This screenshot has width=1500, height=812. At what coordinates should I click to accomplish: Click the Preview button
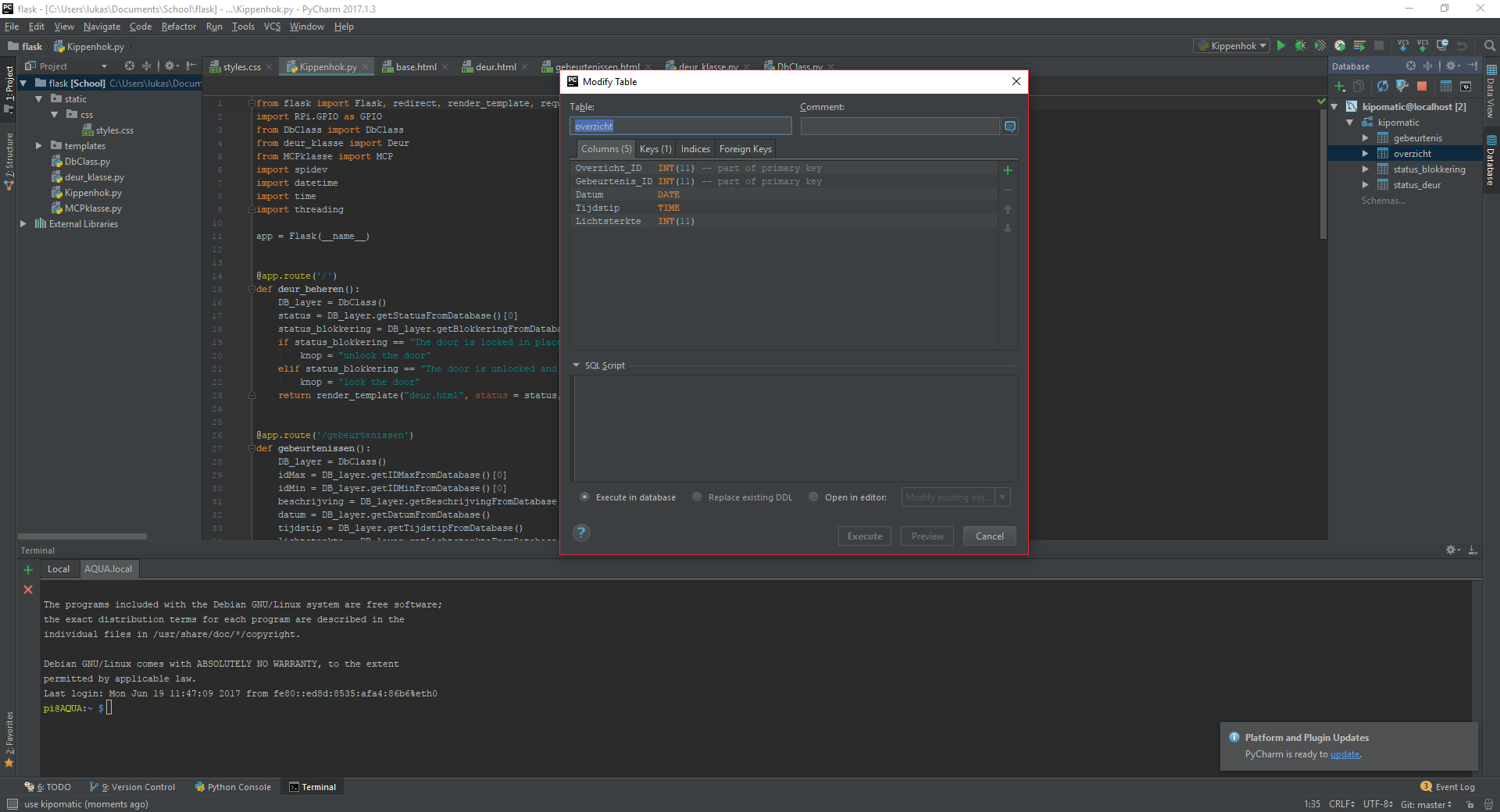point(927,536)
